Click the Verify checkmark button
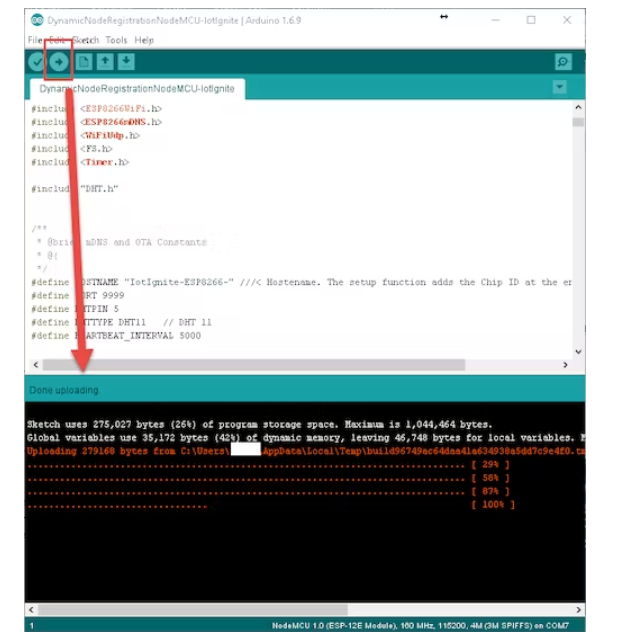The width and height of the screenshot is (618, 637). tap(37, 62)
